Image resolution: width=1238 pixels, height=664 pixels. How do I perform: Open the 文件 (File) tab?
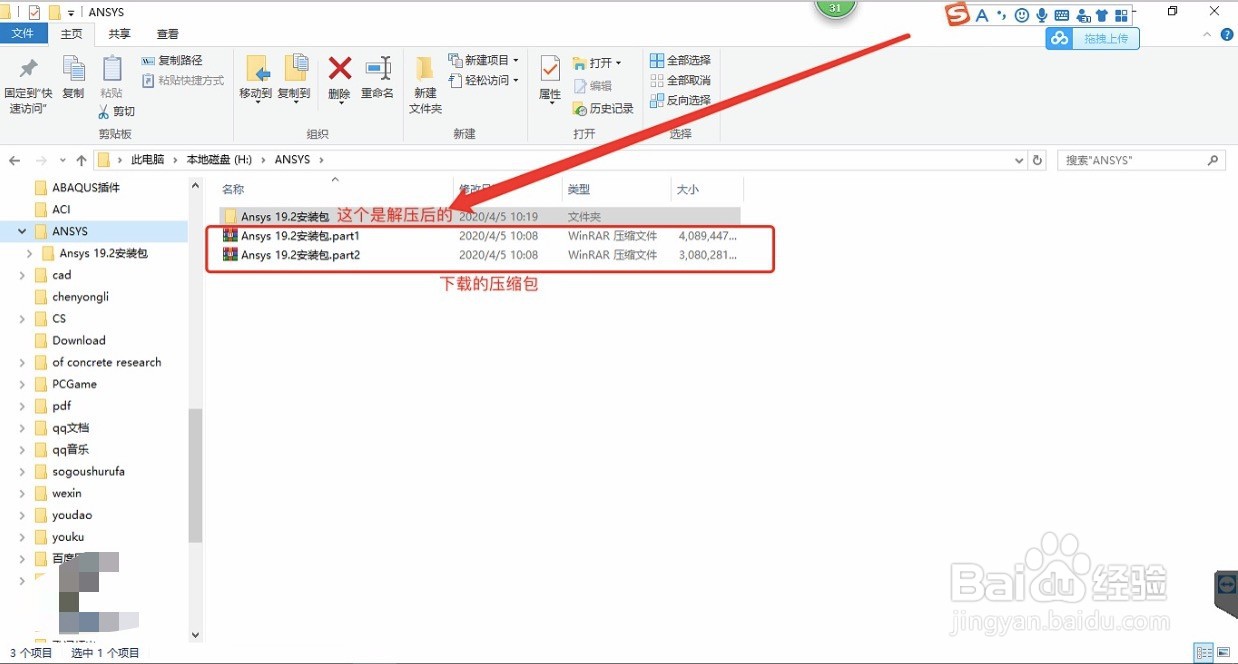(x=22, y=34)
